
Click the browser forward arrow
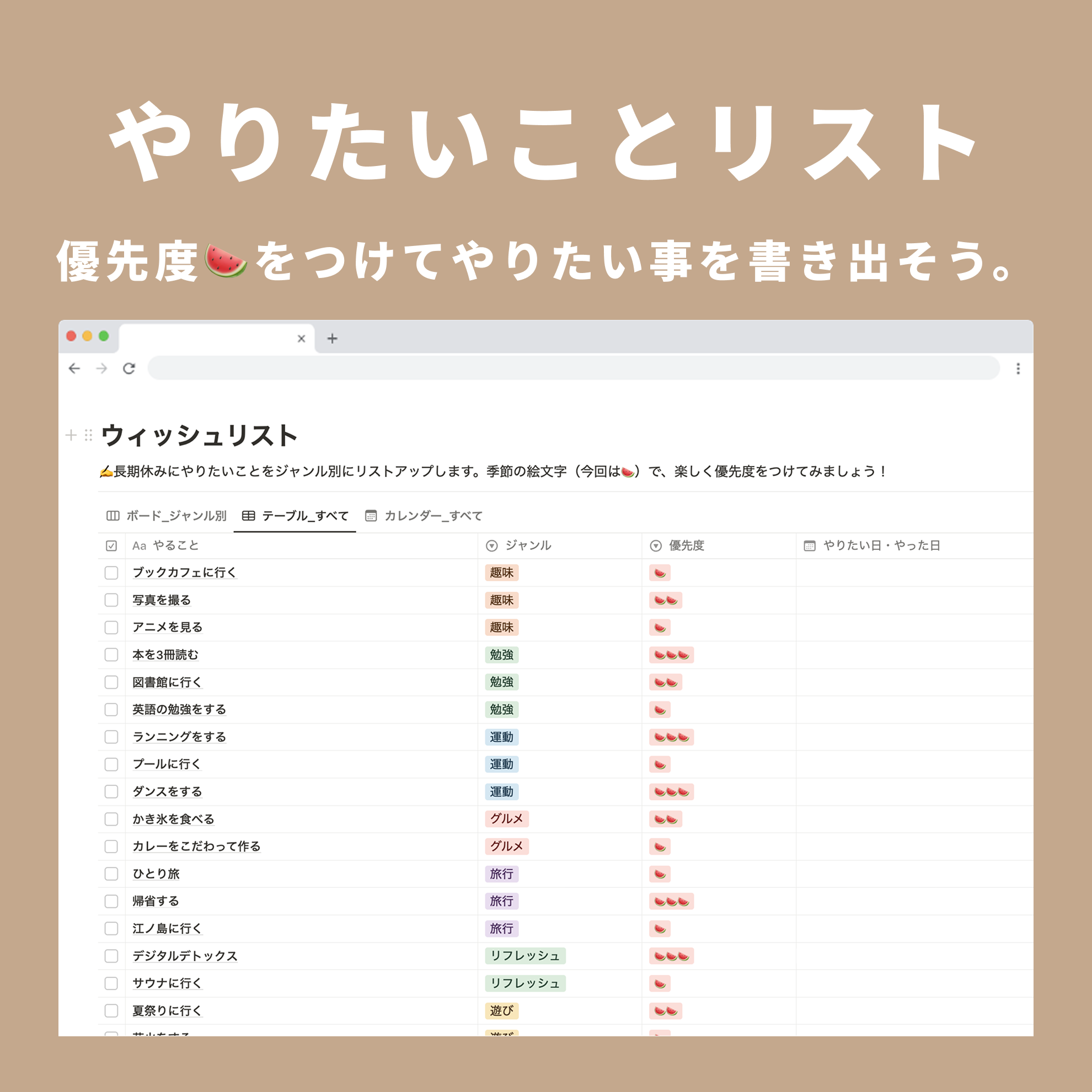click(101, 368)
